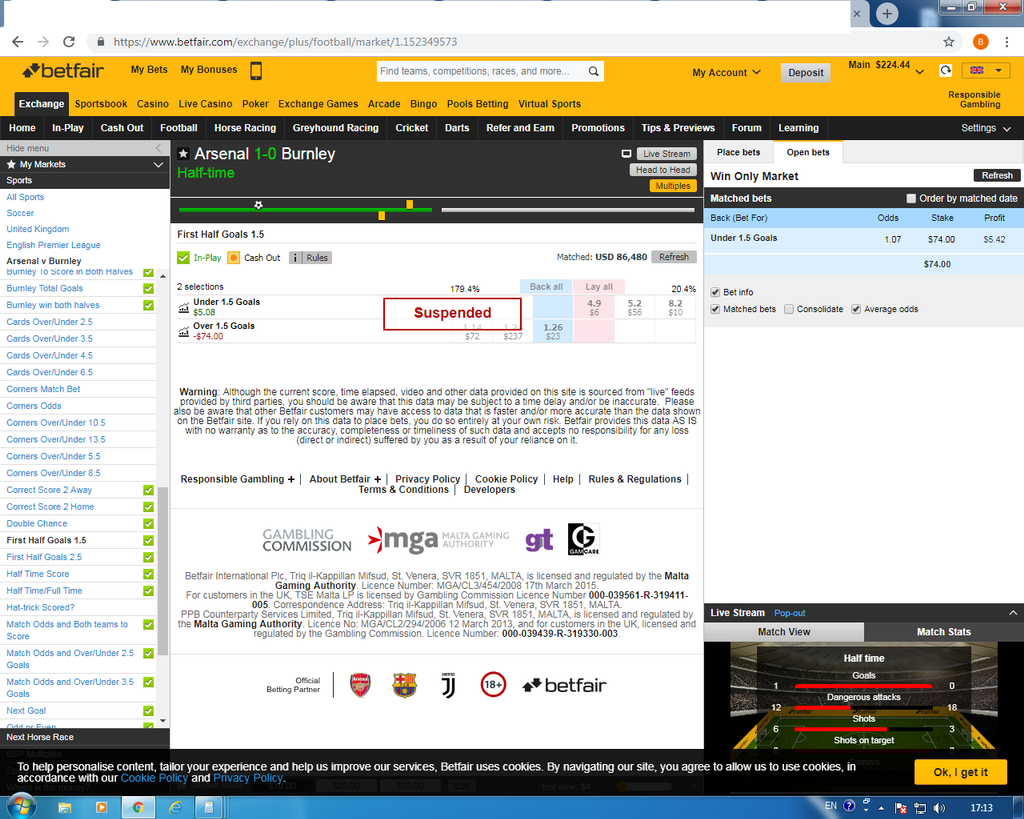Expand the My Account dropdown
The height and width of the screenshot is (819, 1024).
coord(726,72)
